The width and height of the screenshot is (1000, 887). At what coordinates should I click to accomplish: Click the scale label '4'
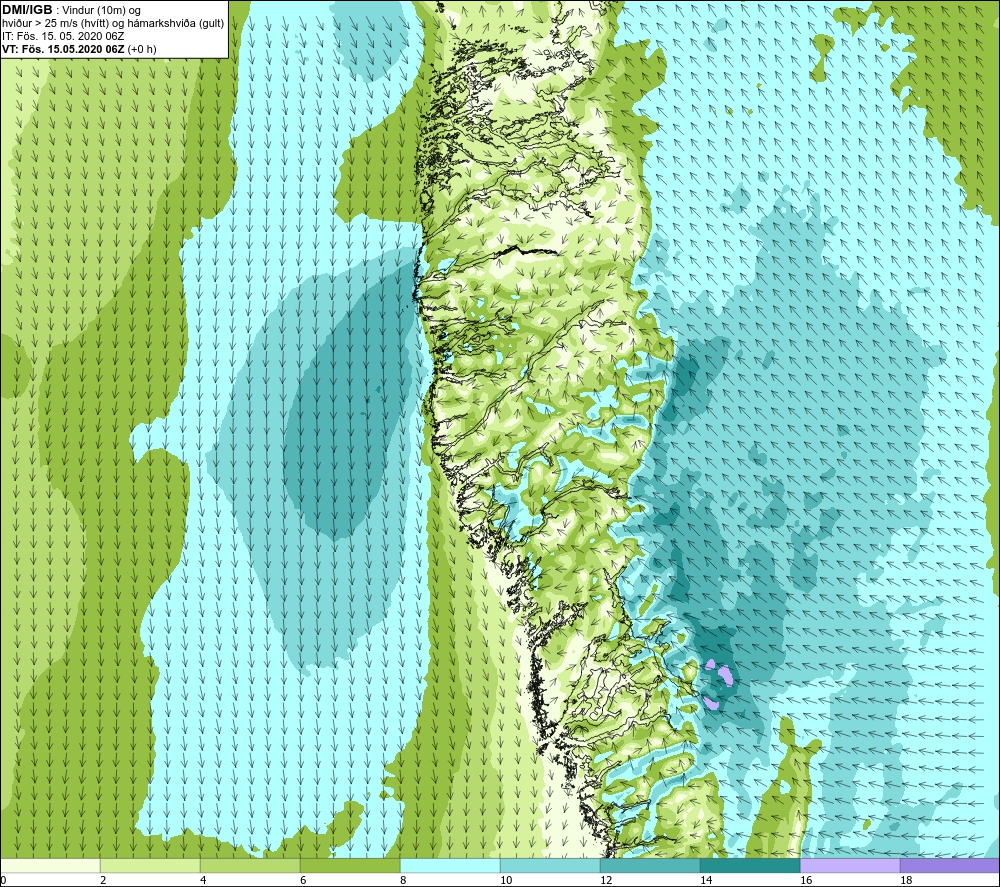point(203,880)
